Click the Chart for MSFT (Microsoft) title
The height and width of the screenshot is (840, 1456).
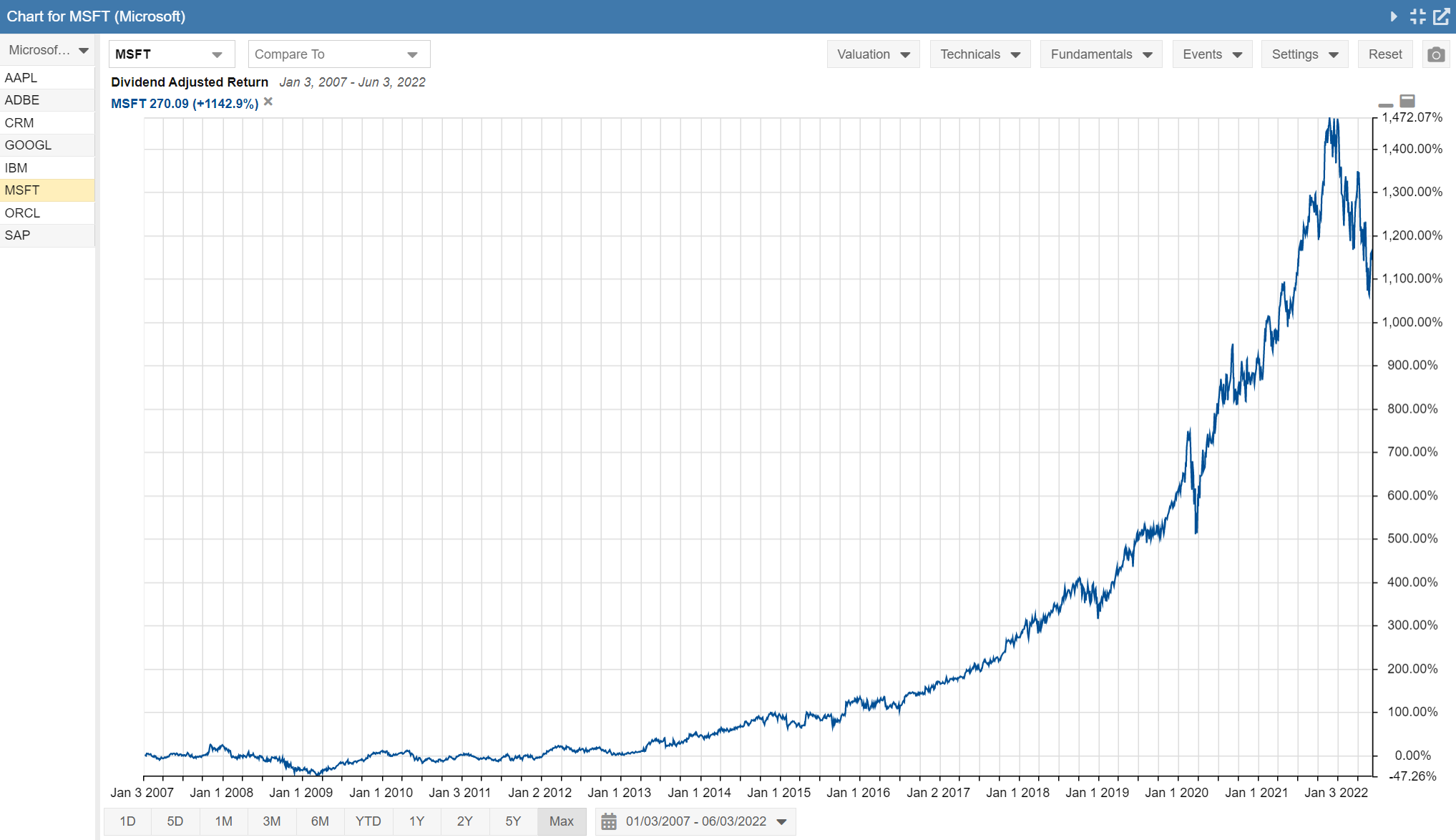pos(96,16)
